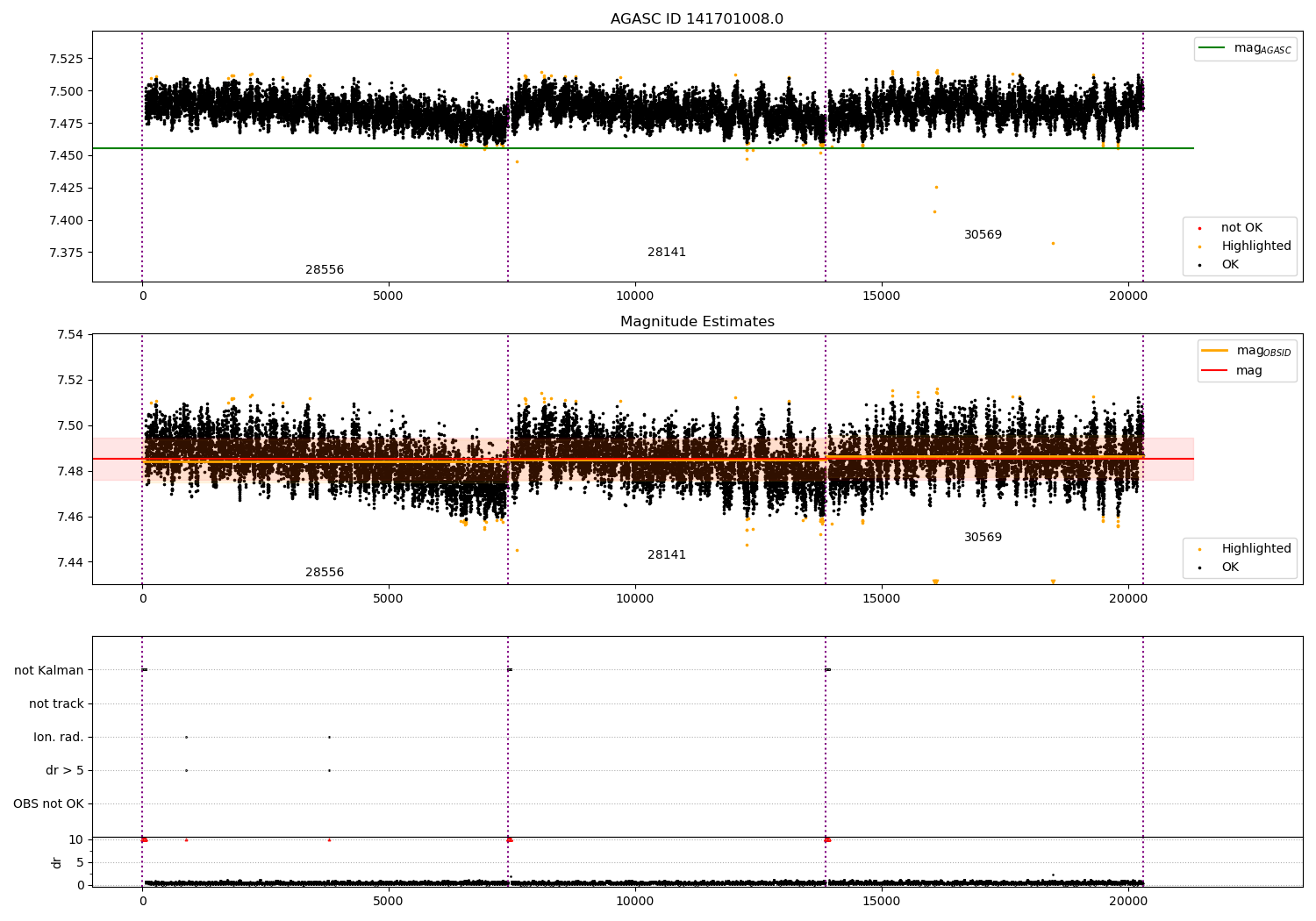Click the 15000 x-axis tick under Magnitude Estimates plot
This screenshot has width=1316, height=921.
click(881, 599)
